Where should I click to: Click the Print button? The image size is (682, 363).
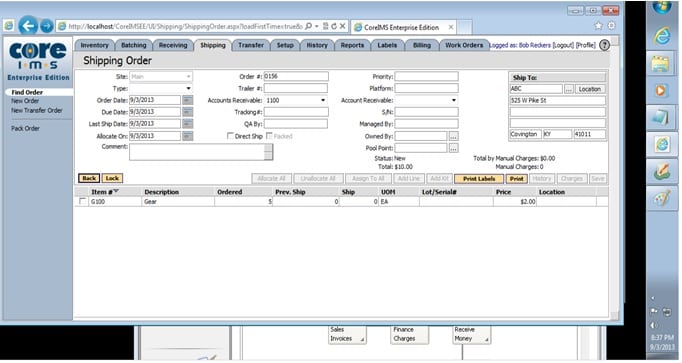tap(517, 179)
